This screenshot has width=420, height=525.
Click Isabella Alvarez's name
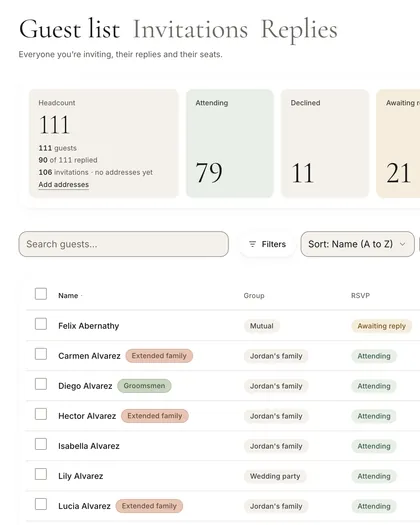click(x=89, y=446)
